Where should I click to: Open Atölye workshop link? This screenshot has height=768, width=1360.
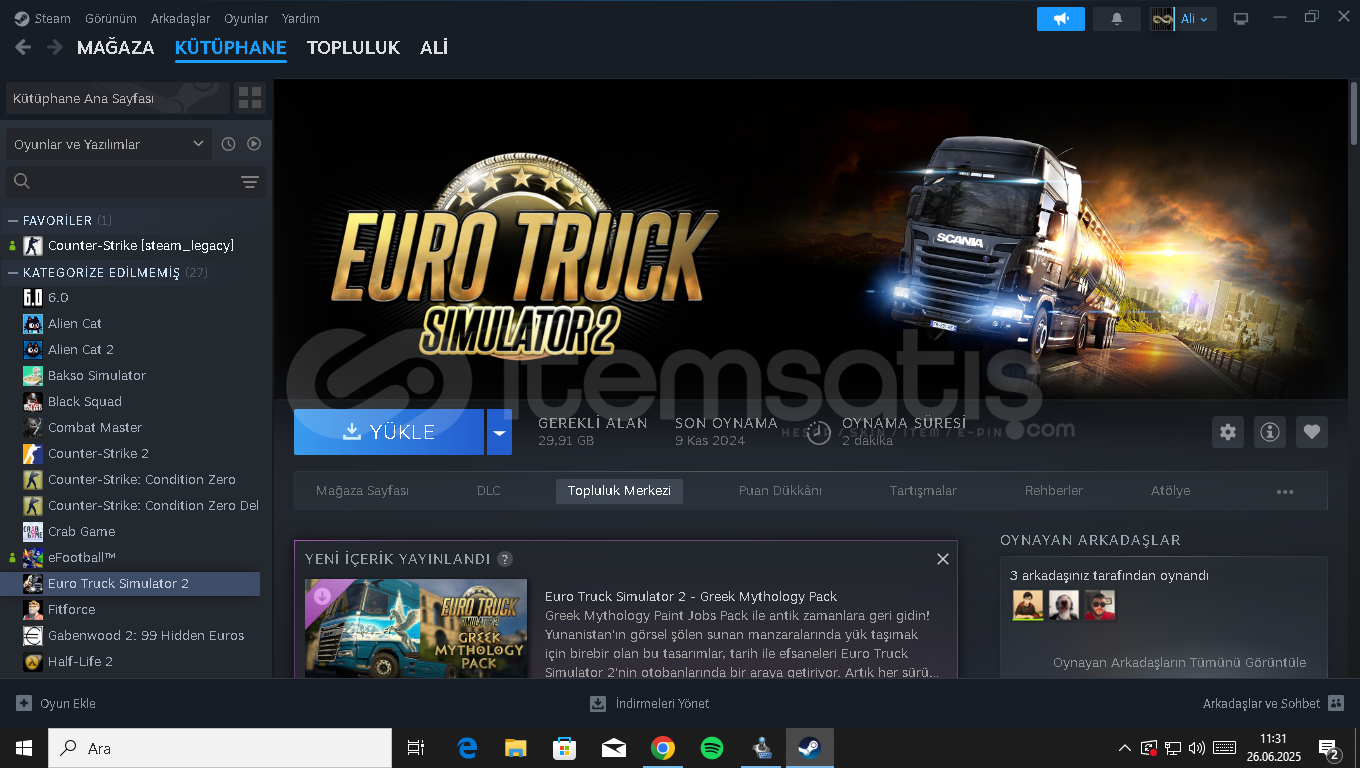[x=1170, y=491]
